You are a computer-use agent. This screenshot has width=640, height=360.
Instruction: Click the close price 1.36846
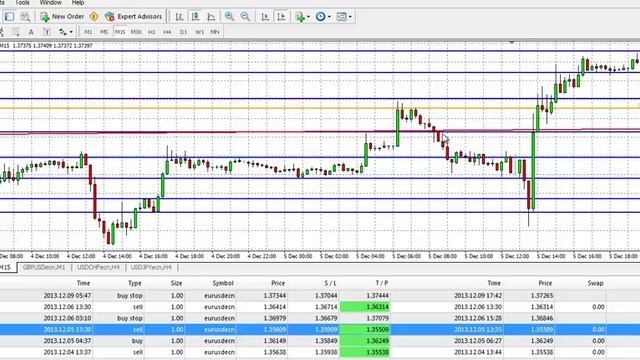[x=541, y=318]
